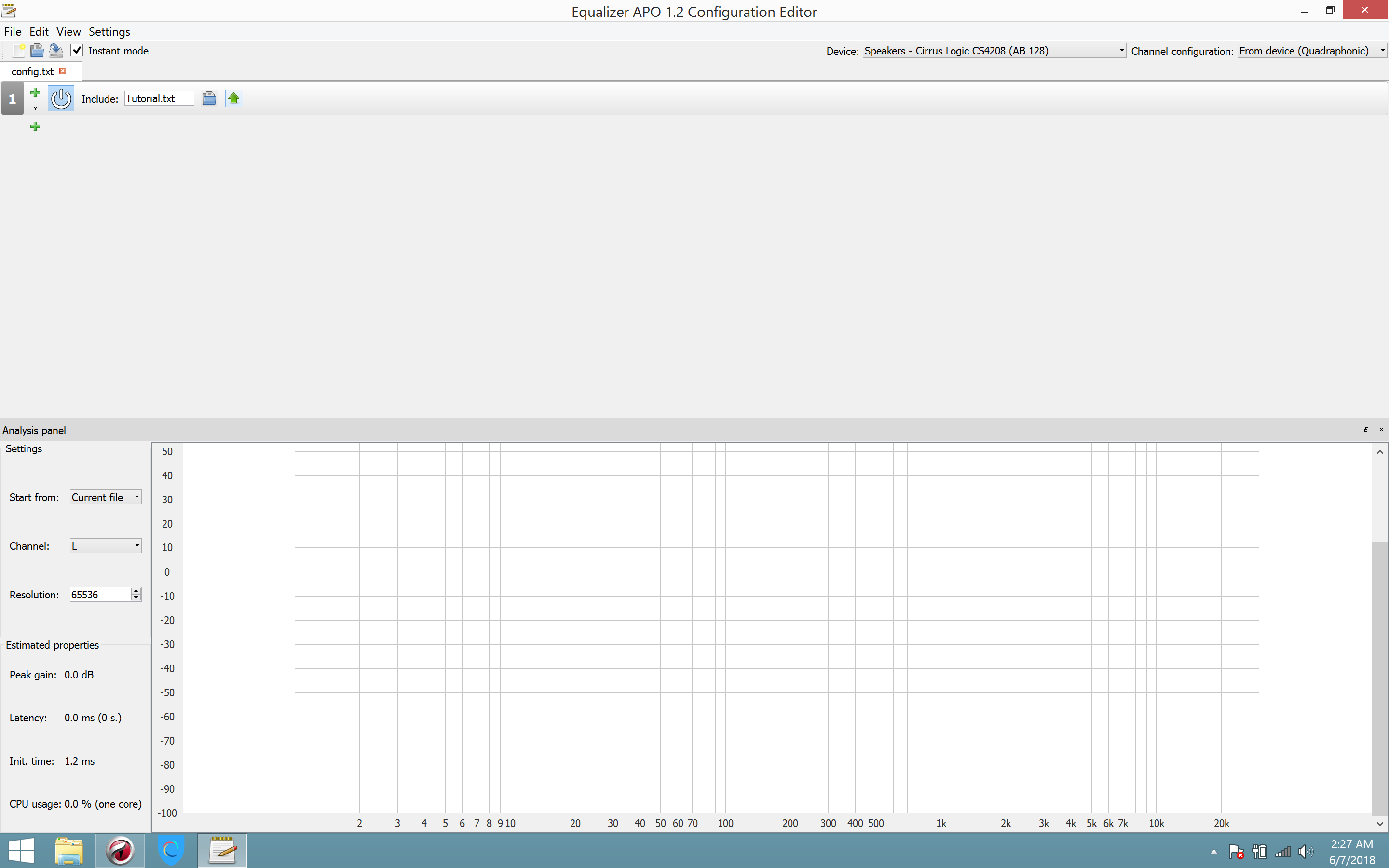Click the Save file toolbar icon
The width and height of the screenshot is (1389, 868).
tap(55, 51)
